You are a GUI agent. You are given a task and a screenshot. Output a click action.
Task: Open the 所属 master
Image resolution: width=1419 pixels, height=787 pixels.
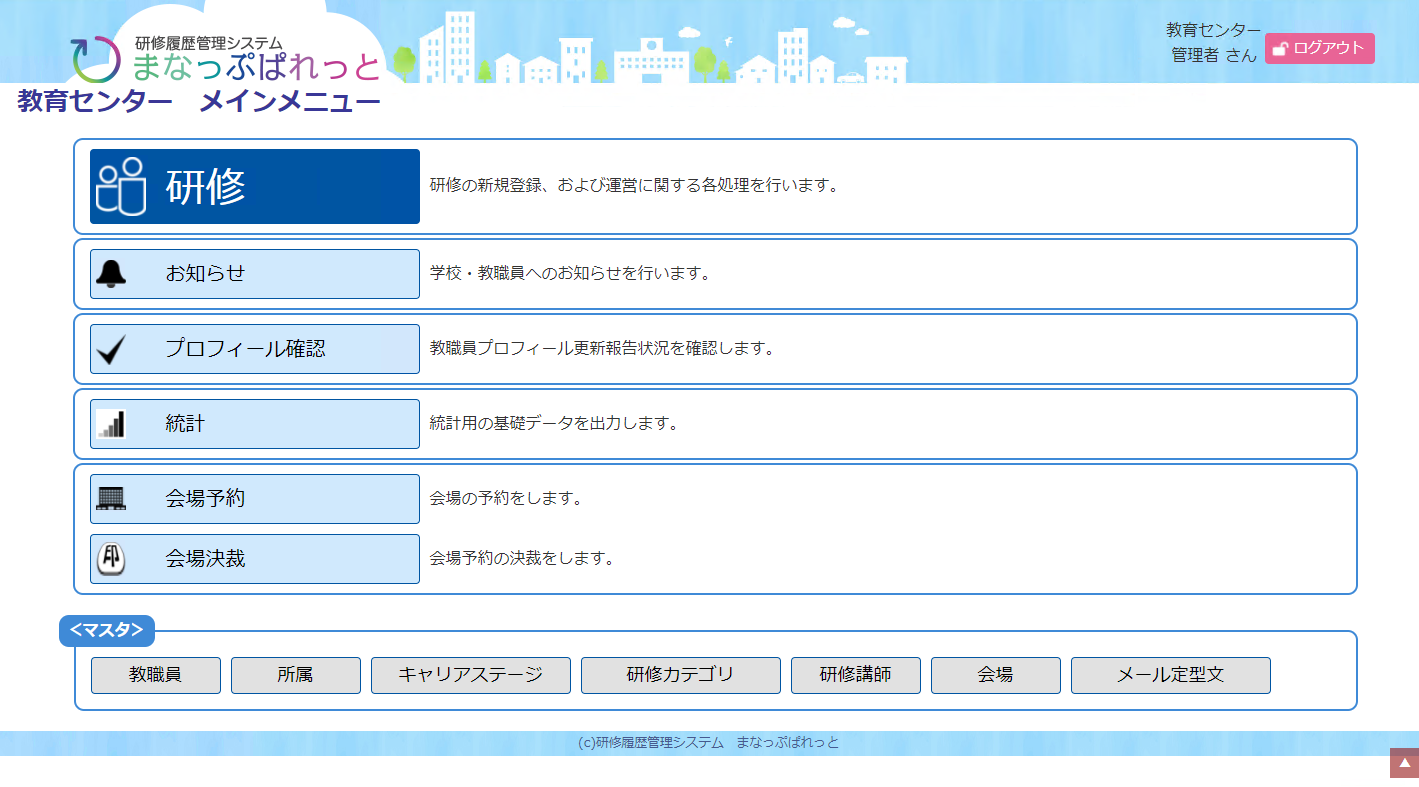click(296, 675)
